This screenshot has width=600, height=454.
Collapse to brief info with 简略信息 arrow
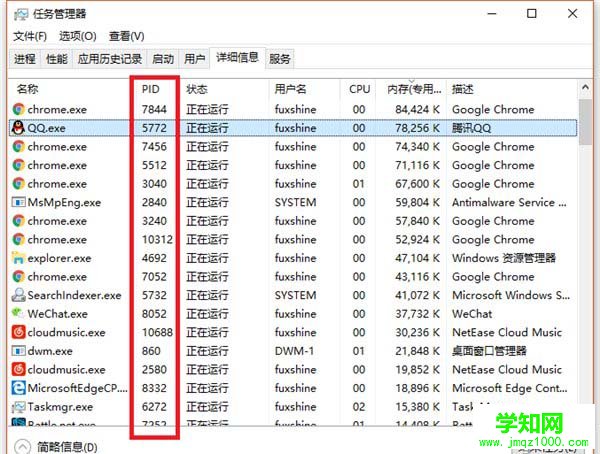point(22,447)
